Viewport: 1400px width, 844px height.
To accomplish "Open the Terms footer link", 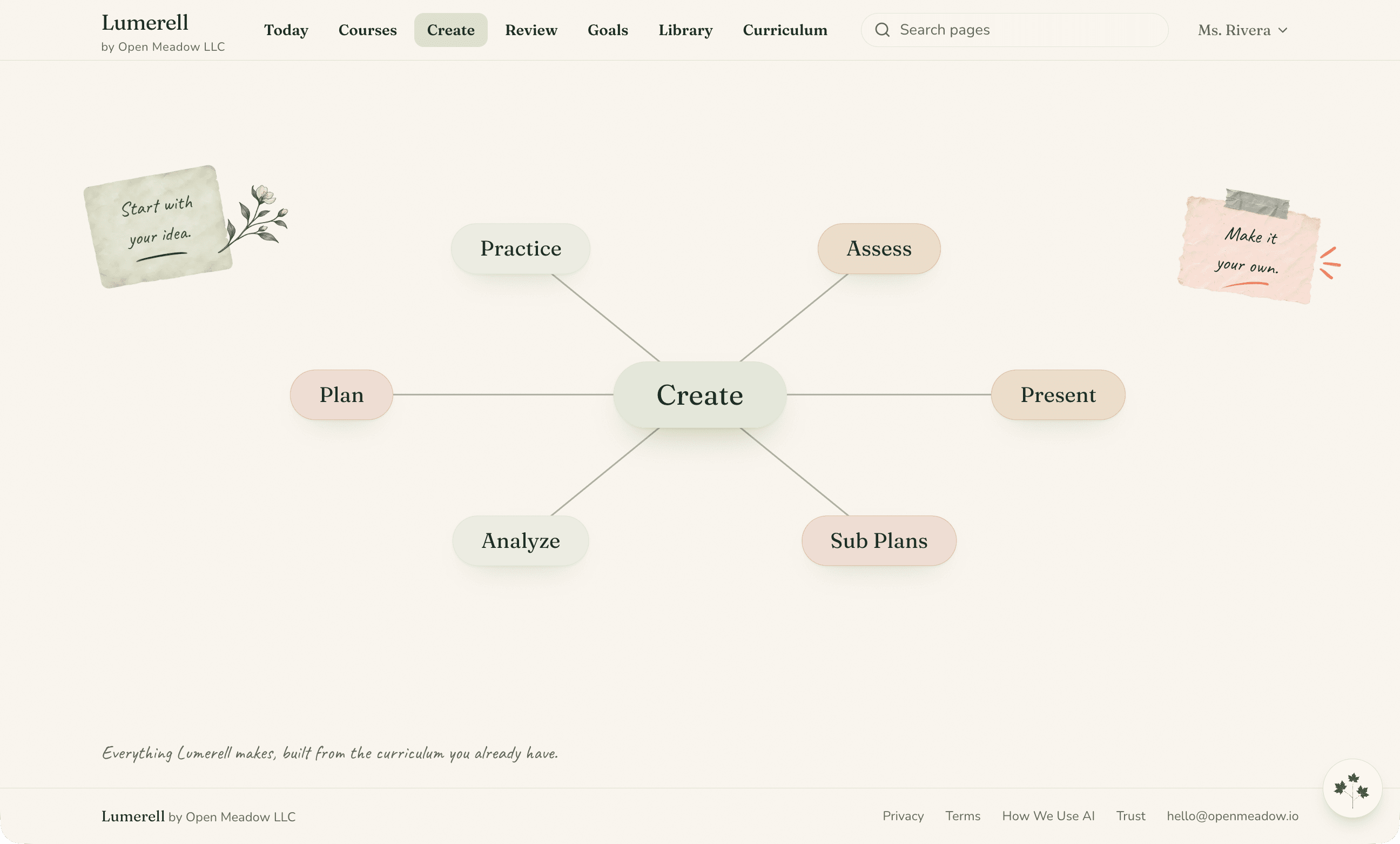I will tap(962, 815).
